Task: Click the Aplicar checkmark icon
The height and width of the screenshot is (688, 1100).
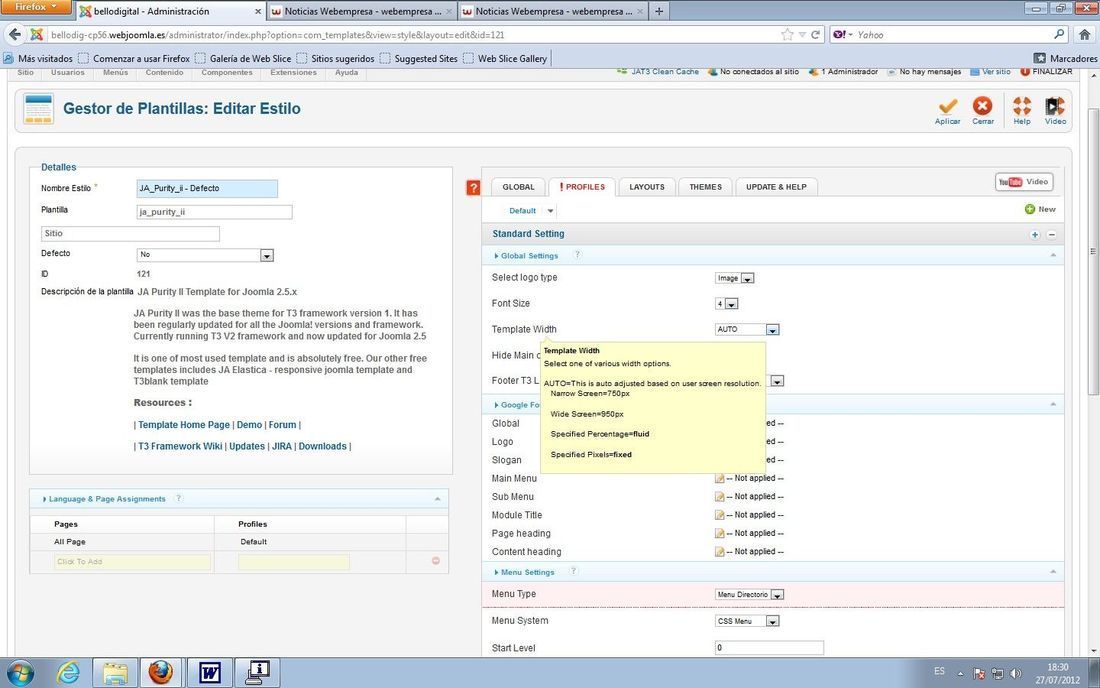Action: point(948,106)
